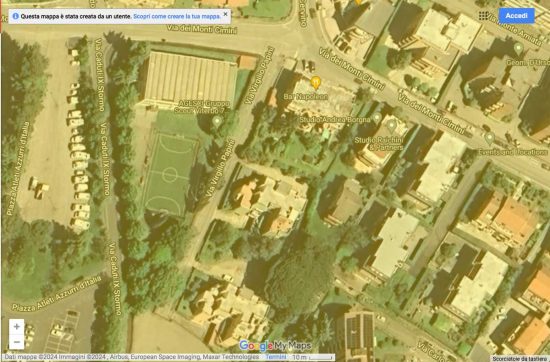Open 'Scopri come creare la tua mappa' link
550x362 pixels.
[x=177, y=16]
